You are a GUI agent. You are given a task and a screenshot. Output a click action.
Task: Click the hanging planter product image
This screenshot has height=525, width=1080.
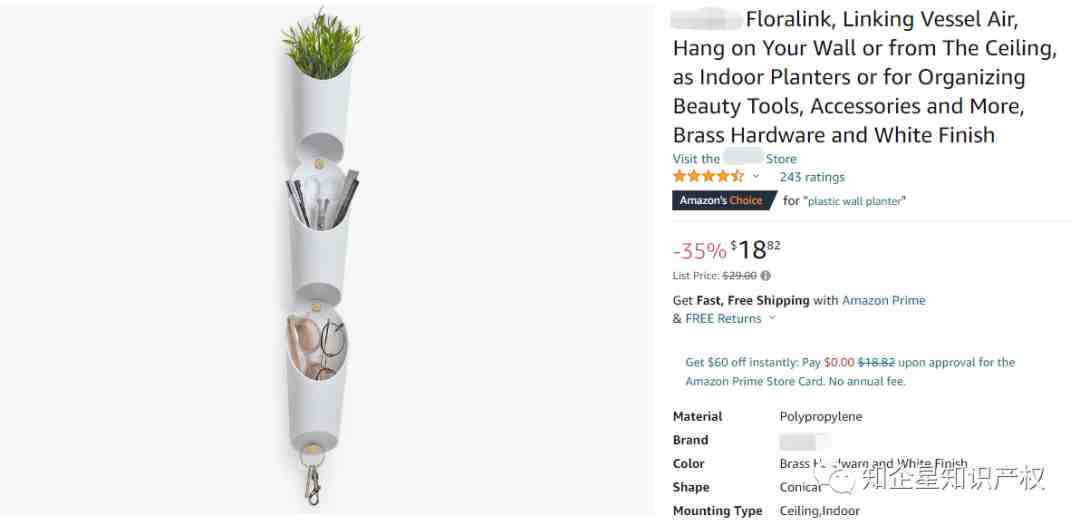[x=317, y=260]
